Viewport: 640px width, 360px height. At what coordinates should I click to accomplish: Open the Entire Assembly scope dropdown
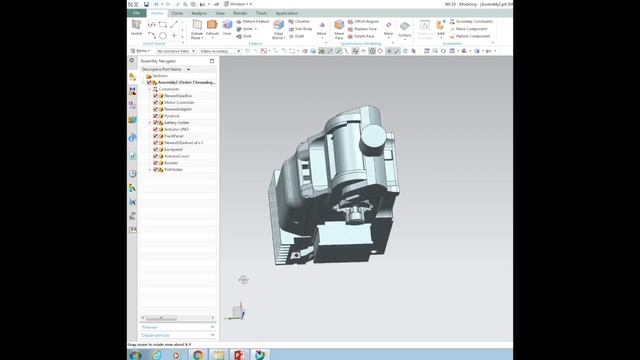(x=220, y=51)
